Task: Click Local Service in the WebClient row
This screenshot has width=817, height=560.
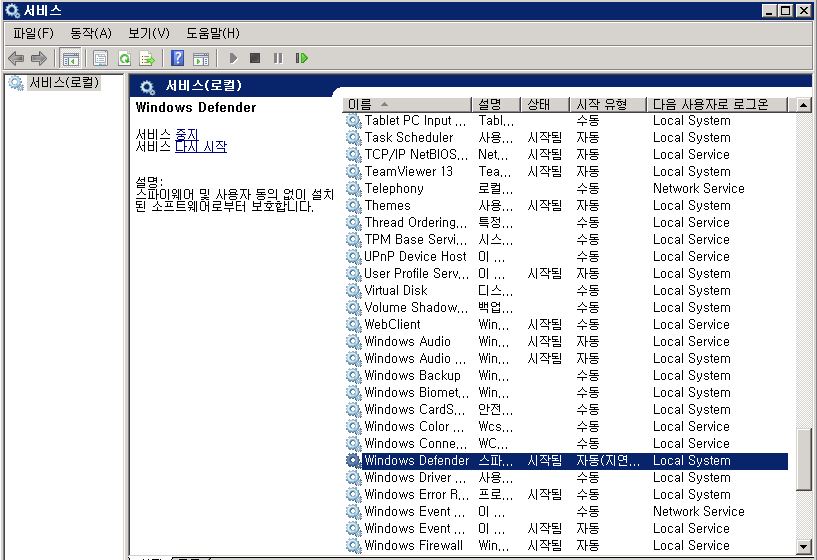Action: click(x=691, y=324)
